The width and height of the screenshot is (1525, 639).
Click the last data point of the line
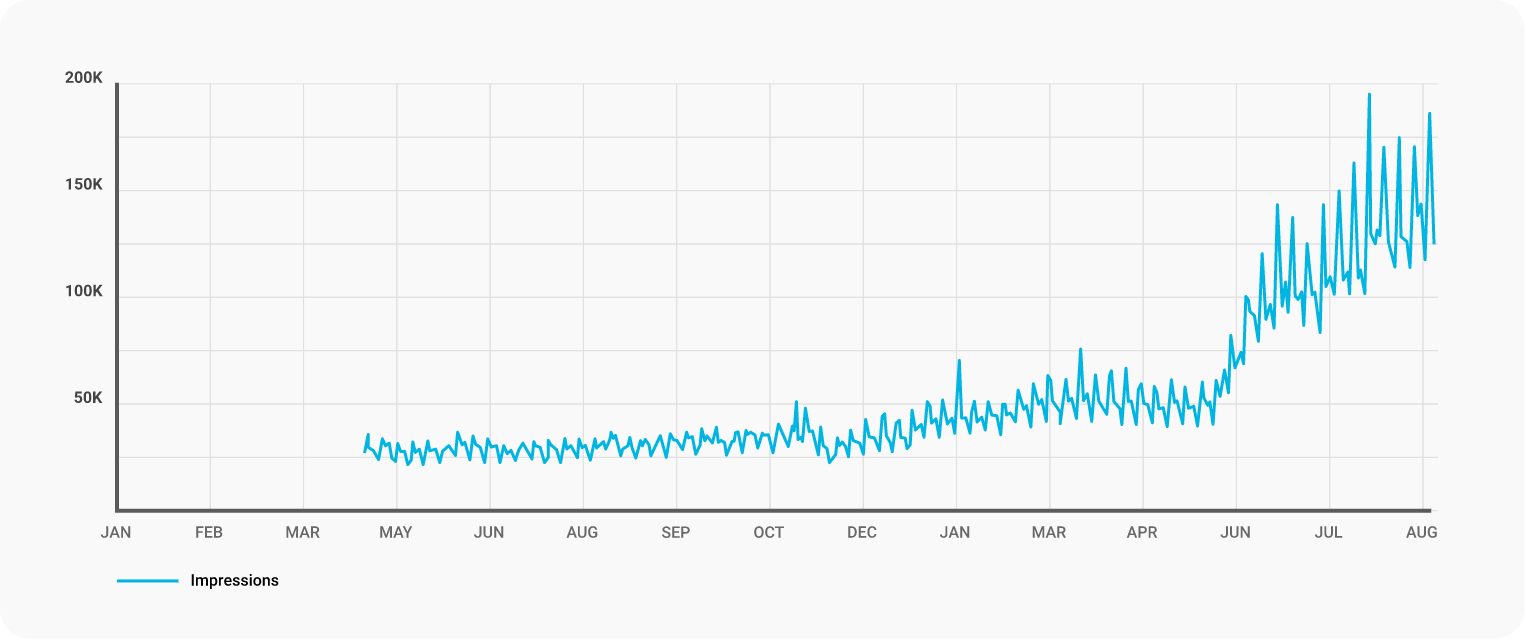tap(1434, 243)
